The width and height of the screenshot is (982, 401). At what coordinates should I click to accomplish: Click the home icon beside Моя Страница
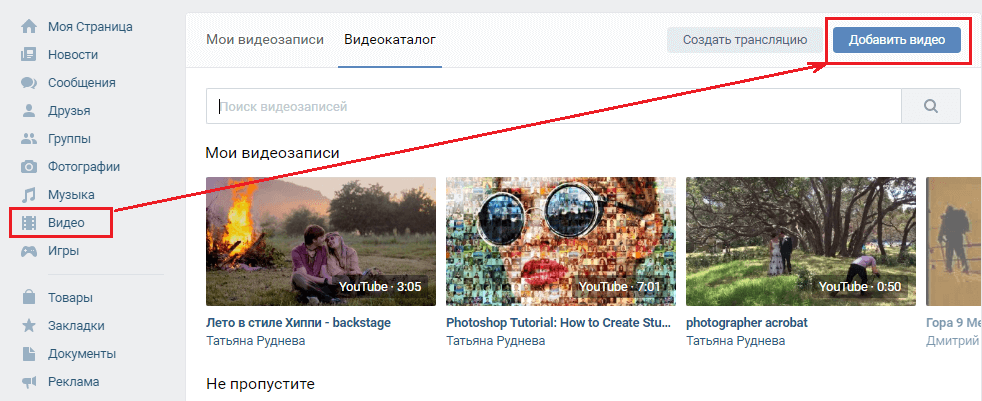[29, 27]
